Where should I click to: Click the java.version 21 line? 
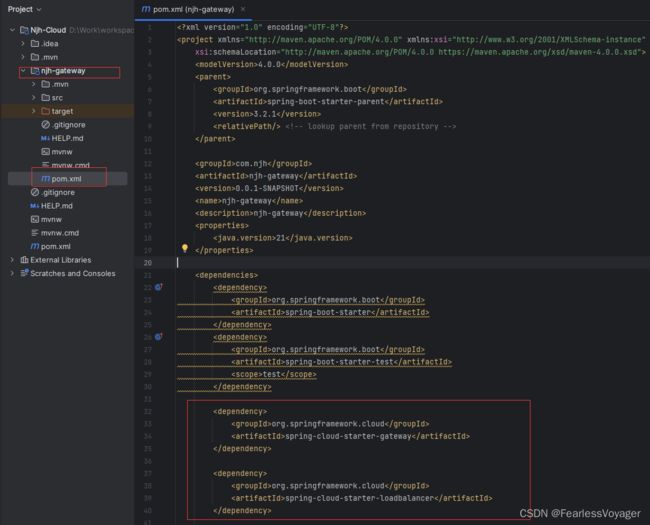click(x=283, y=238)
